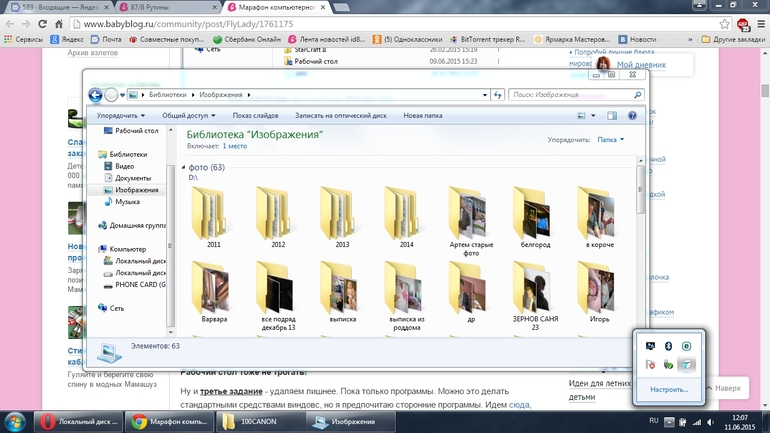Viewport: 770px width, 433px height.
Task: Bookmark page with Chrome star icon
Action: (725, 24)
